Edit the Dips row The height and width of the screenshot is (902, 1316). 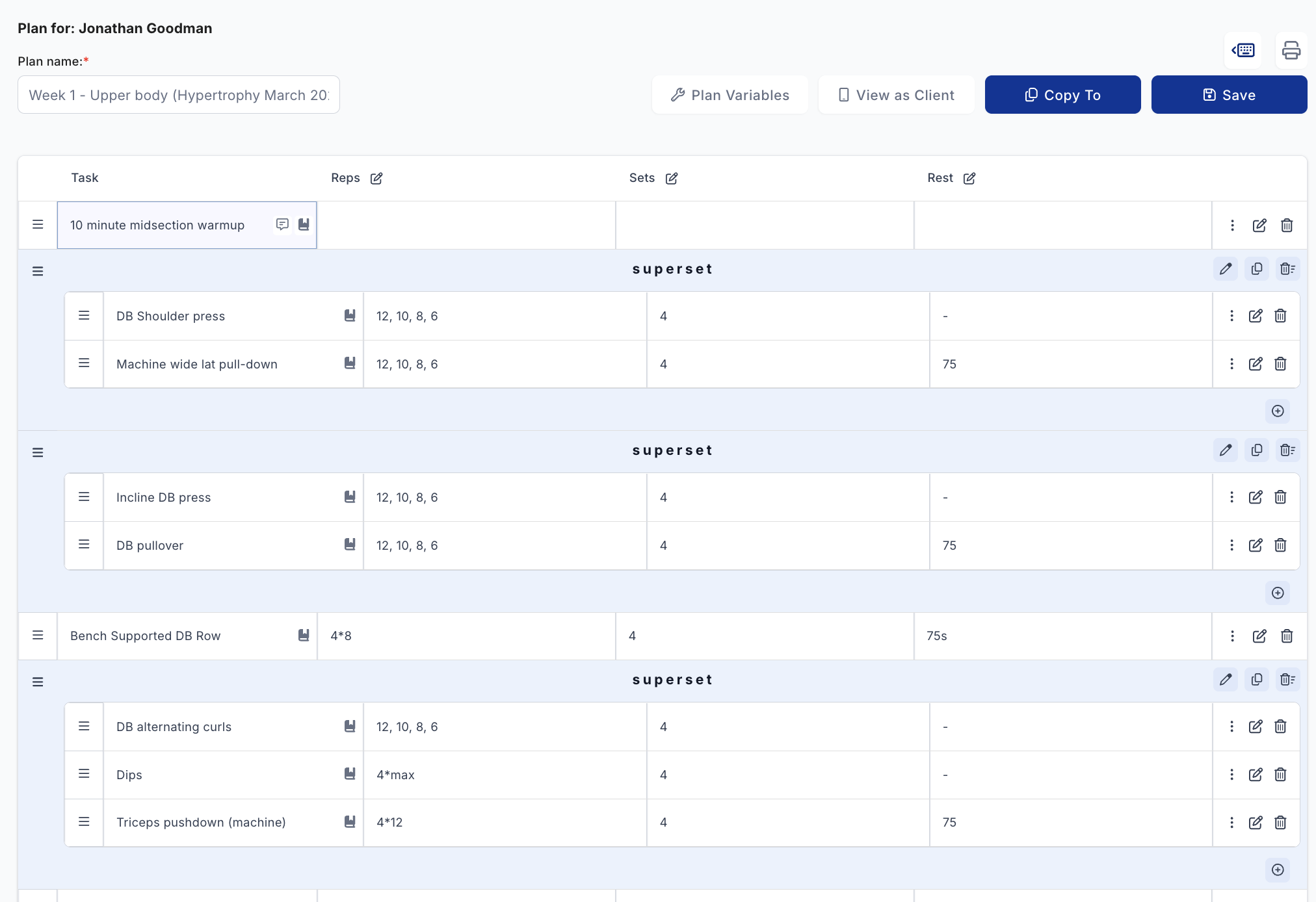tap(1256, 775)
